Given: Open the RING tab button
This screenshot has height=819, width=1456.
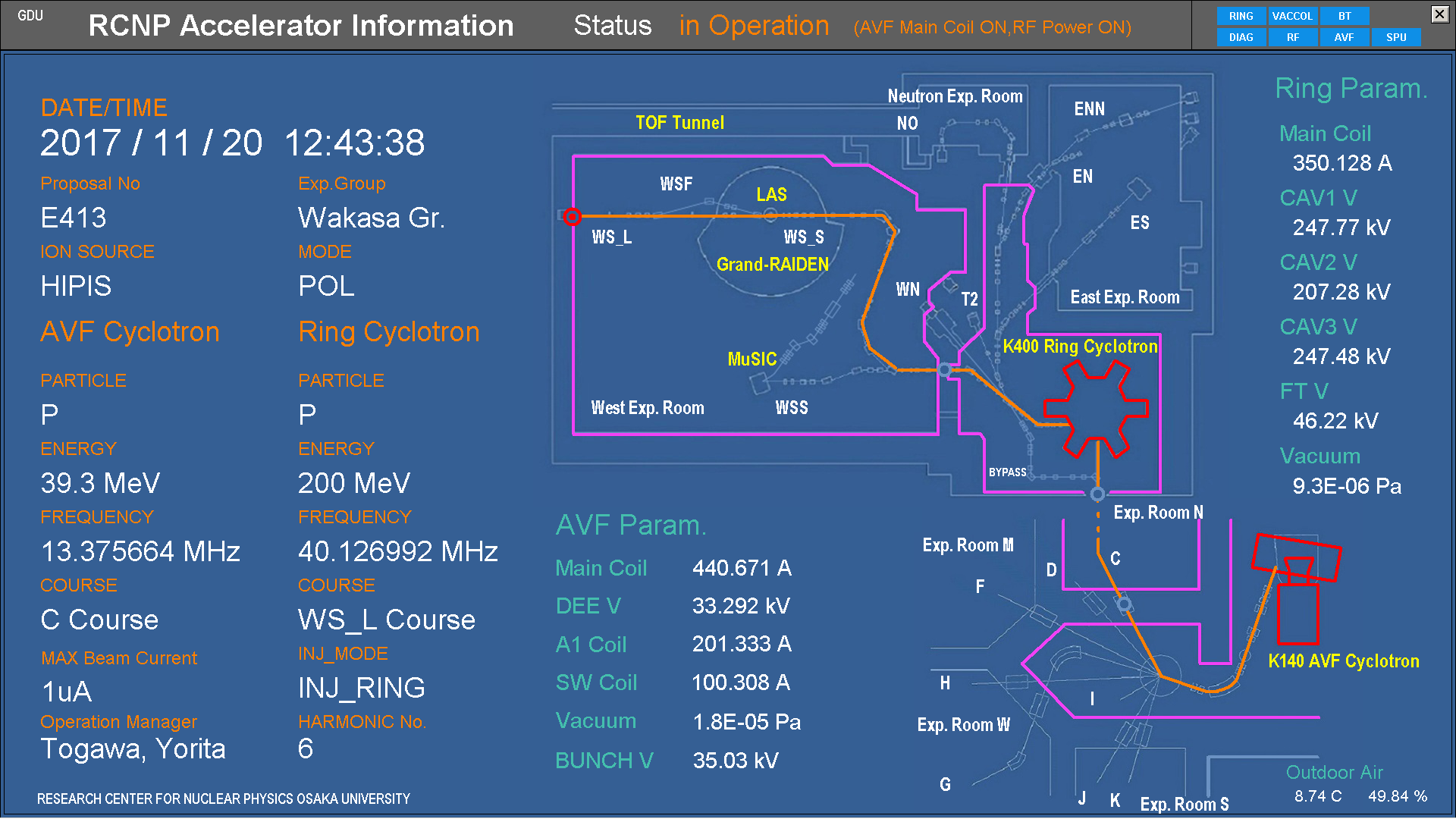Looking at the screenshot, I should pos(1241,16).
